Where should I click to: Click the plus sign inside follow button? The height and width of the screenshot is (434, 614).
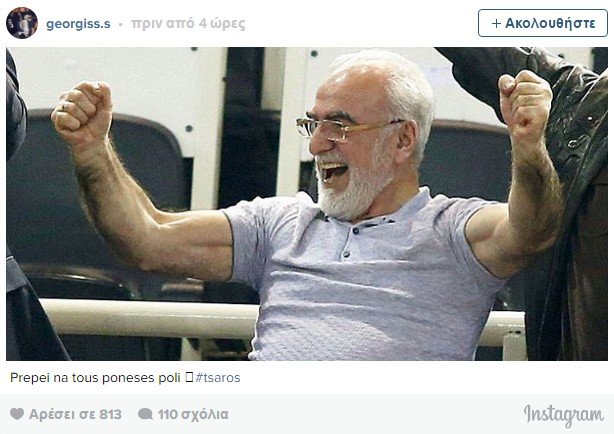(496, 24)
